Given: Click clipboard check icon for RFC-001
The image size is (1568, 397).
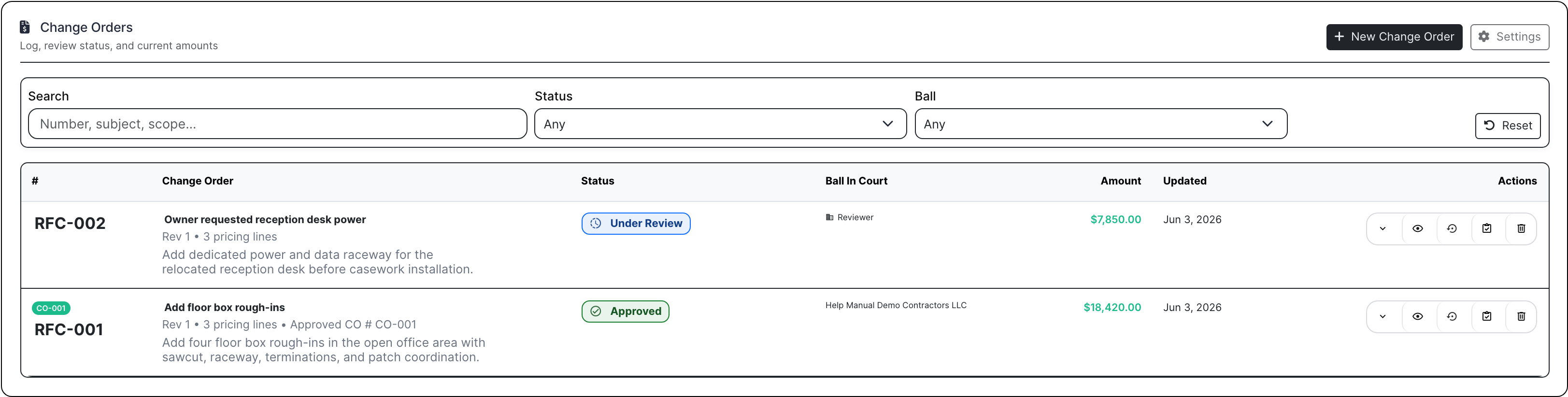Looking at the screenshot, I should 1486,316.
